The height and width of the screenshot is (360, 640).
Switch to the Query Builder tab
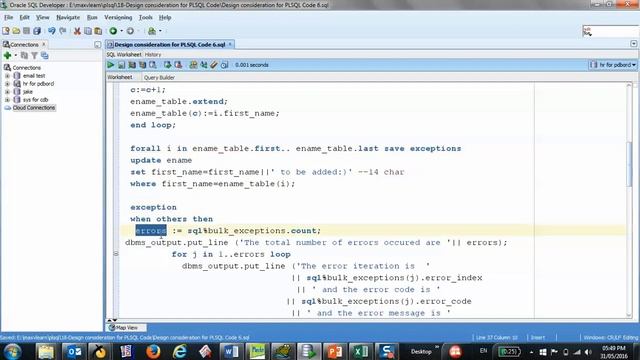[159, 78]
